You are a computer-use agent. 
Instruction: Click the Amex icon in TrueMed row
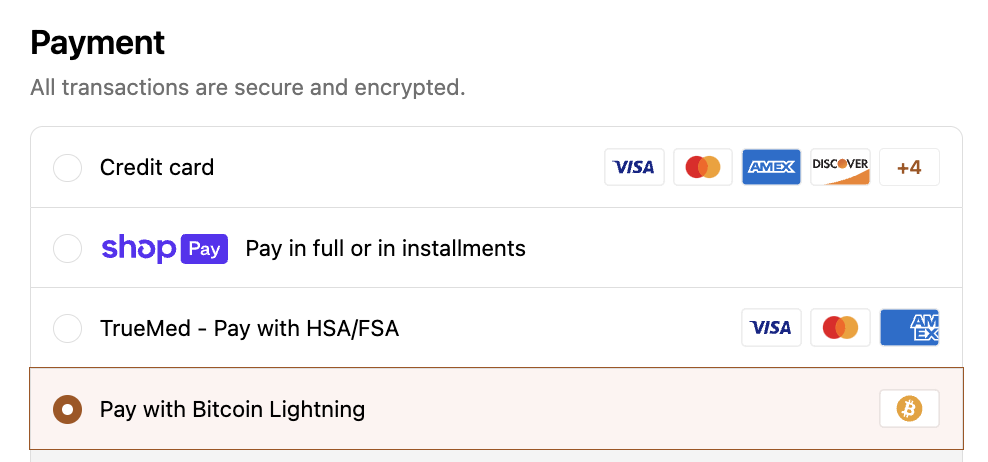[909, 328]
